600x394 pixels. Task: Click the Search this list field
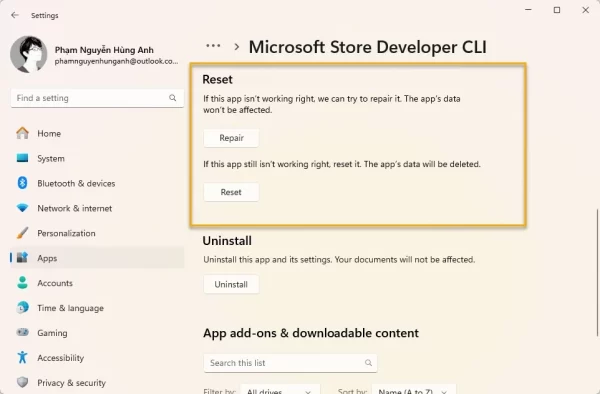point(290,363)
